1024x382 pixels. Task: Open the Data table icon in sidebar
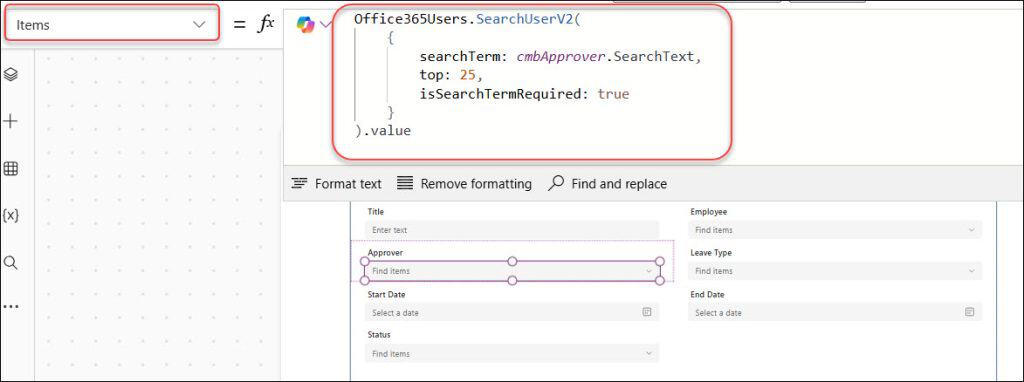point(10,168)
